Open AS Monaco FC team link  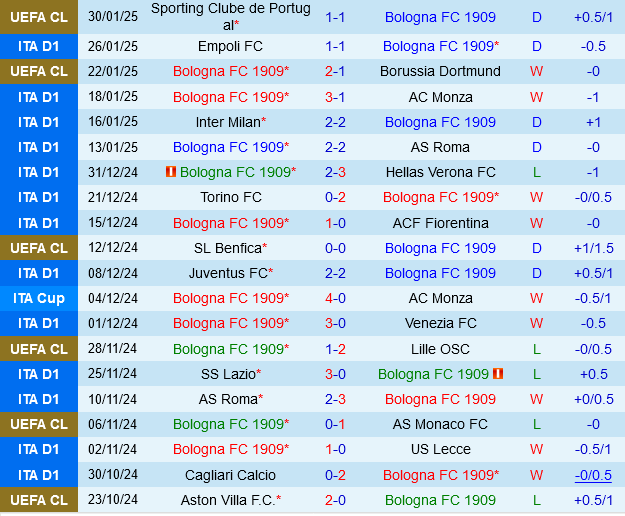click(440, 424)
